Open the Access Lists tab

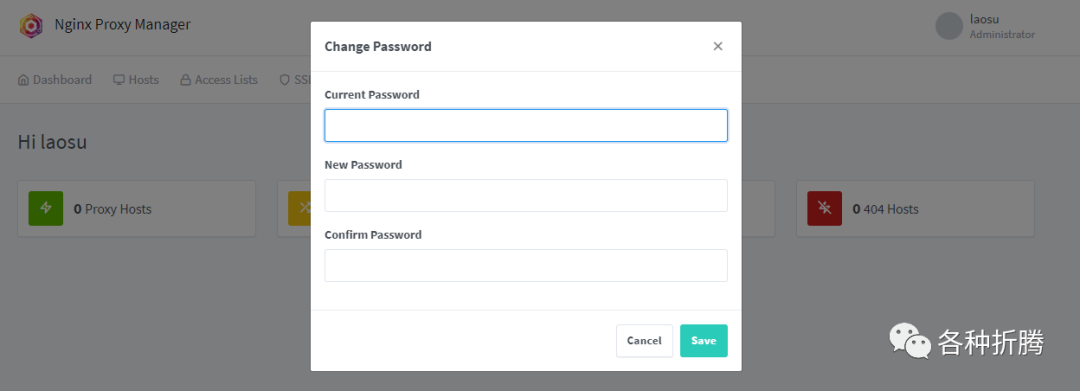pos(219,80)
